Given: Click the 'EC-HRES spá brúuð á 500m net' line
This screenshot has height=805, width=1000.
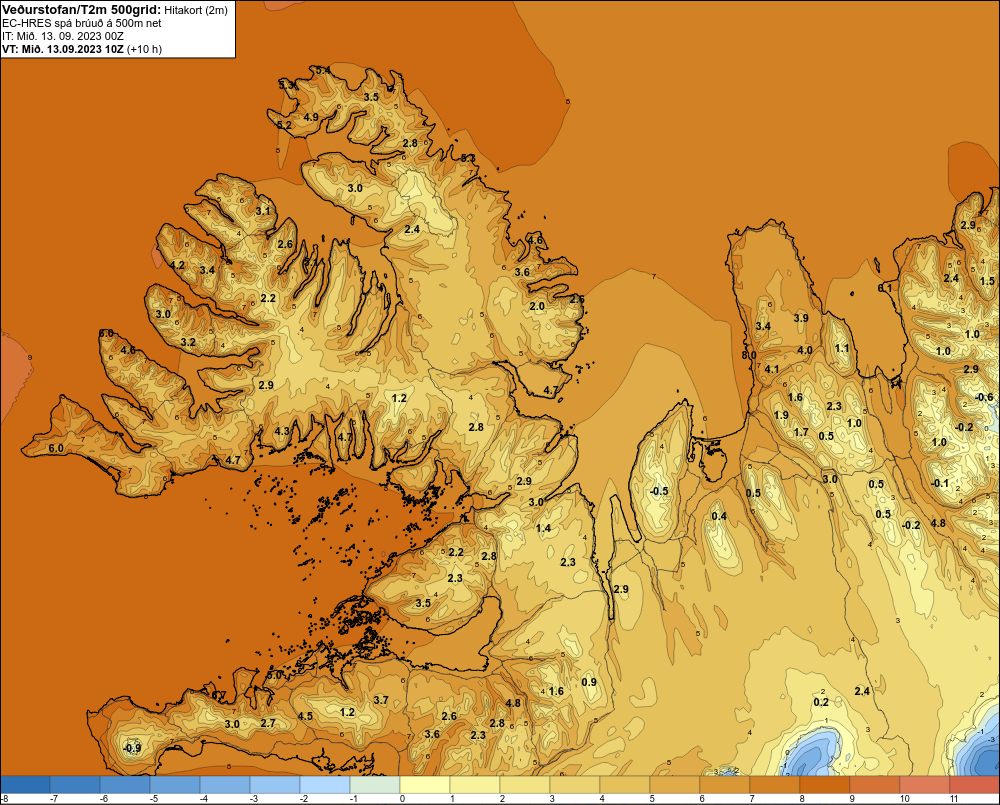Looking at the screenshot, I should click(82, 23).
